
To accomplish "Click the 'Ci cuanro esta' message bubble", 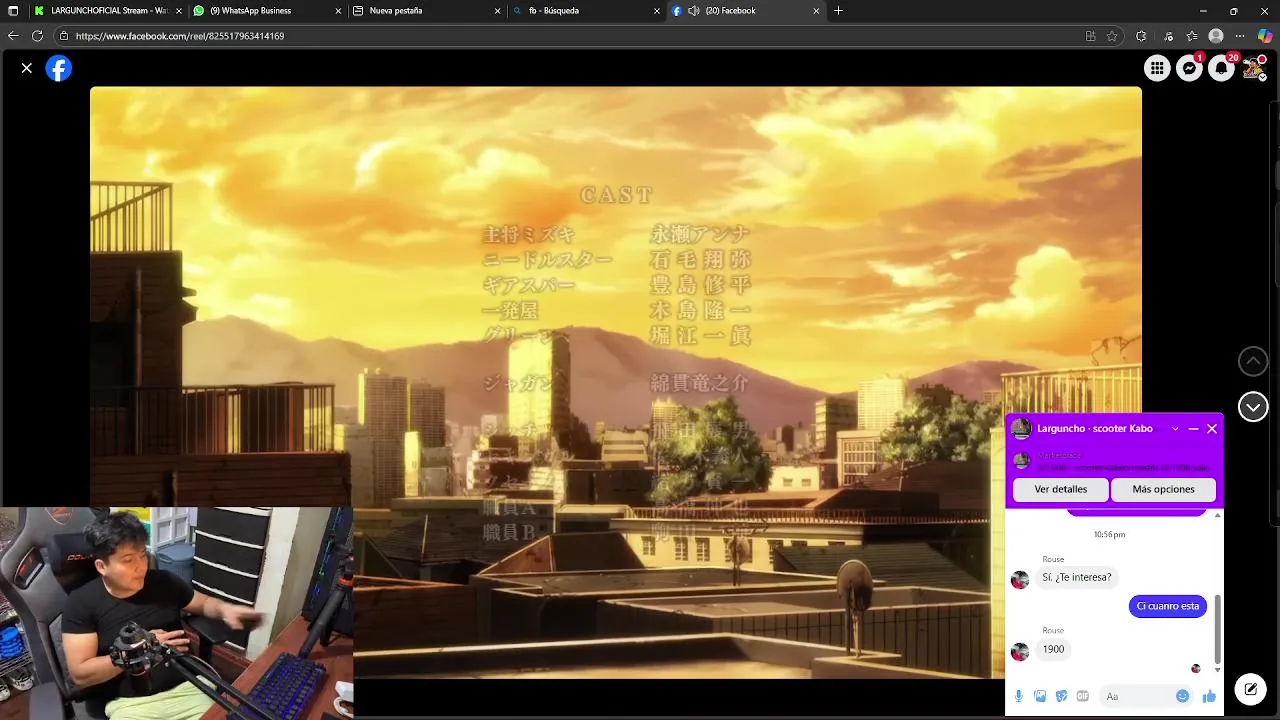I will [x=1168, y=606].
